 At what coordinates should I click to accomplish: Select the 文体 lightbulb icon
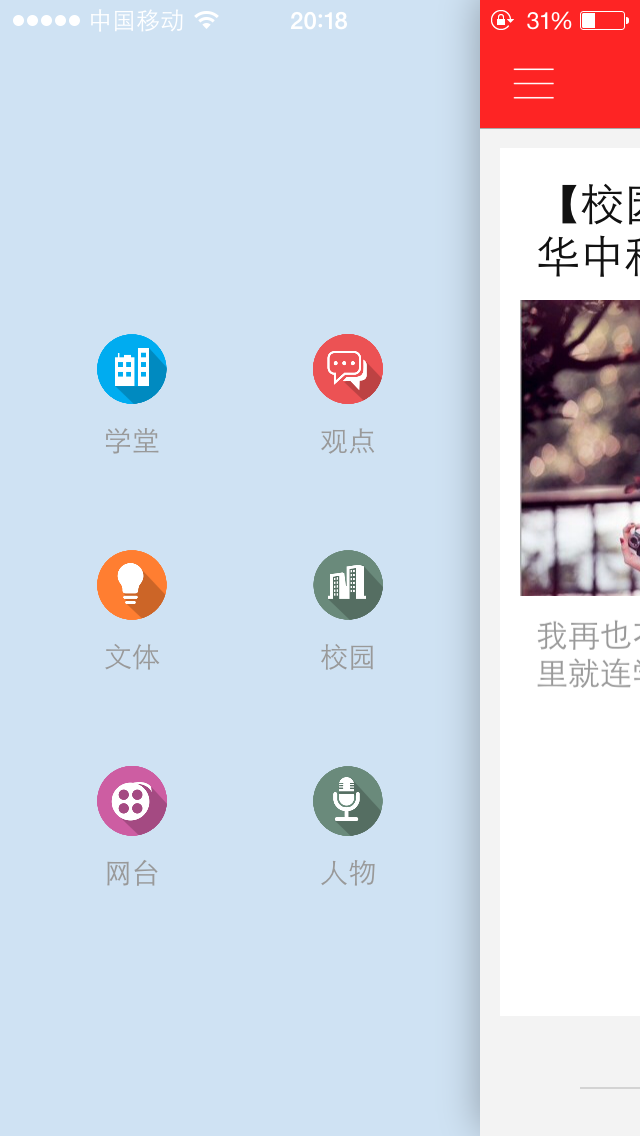(132, 585)
